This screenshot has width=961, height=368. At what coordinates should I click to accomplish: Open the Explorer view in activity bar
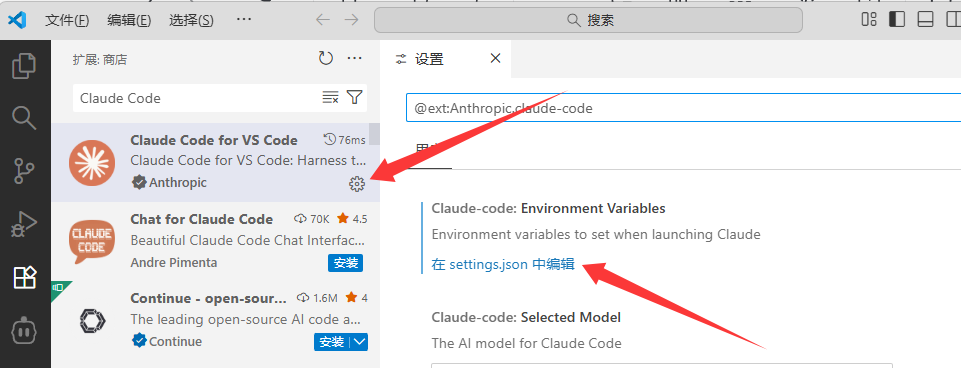tap(25, 66)
